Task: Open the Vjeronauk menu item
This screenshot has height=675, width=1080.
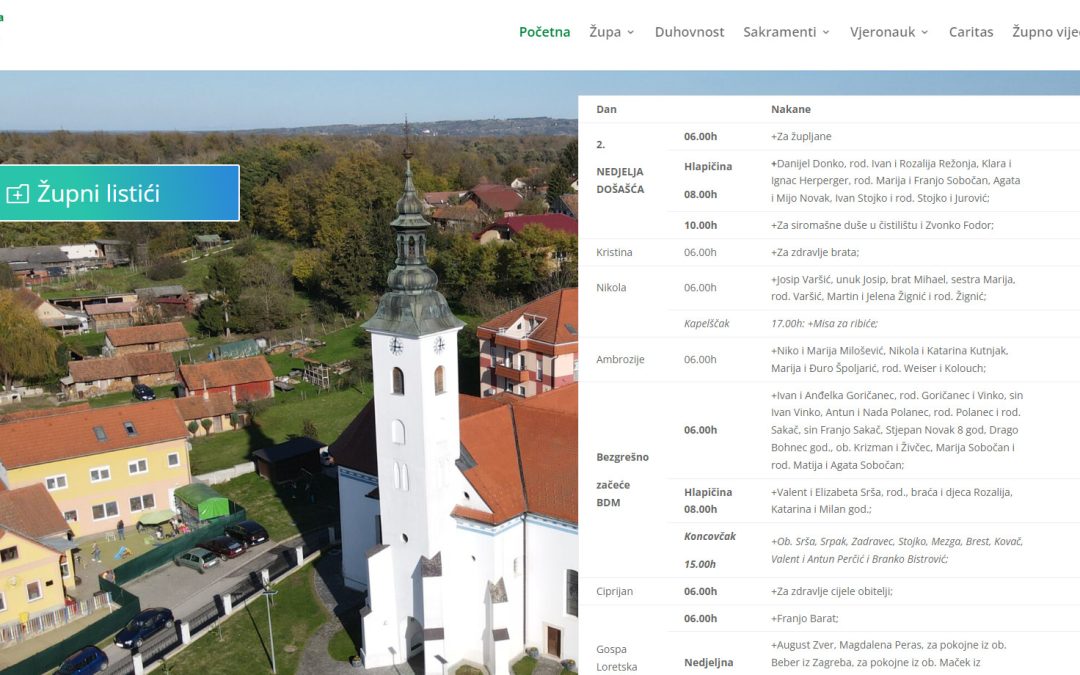Action: 882,32
